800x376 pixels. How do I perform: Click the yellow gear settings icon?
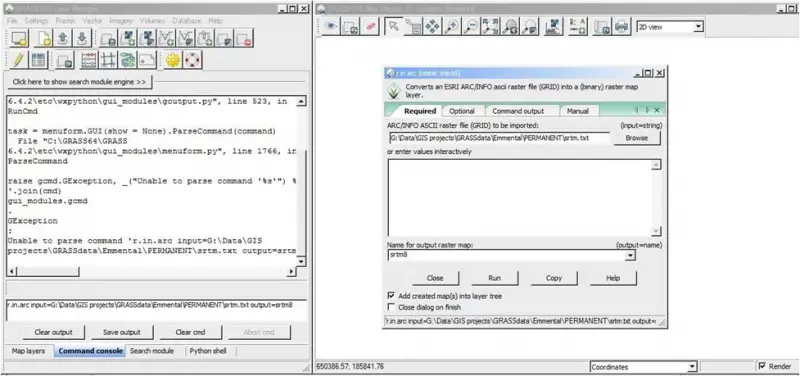[x=173, y=60]
